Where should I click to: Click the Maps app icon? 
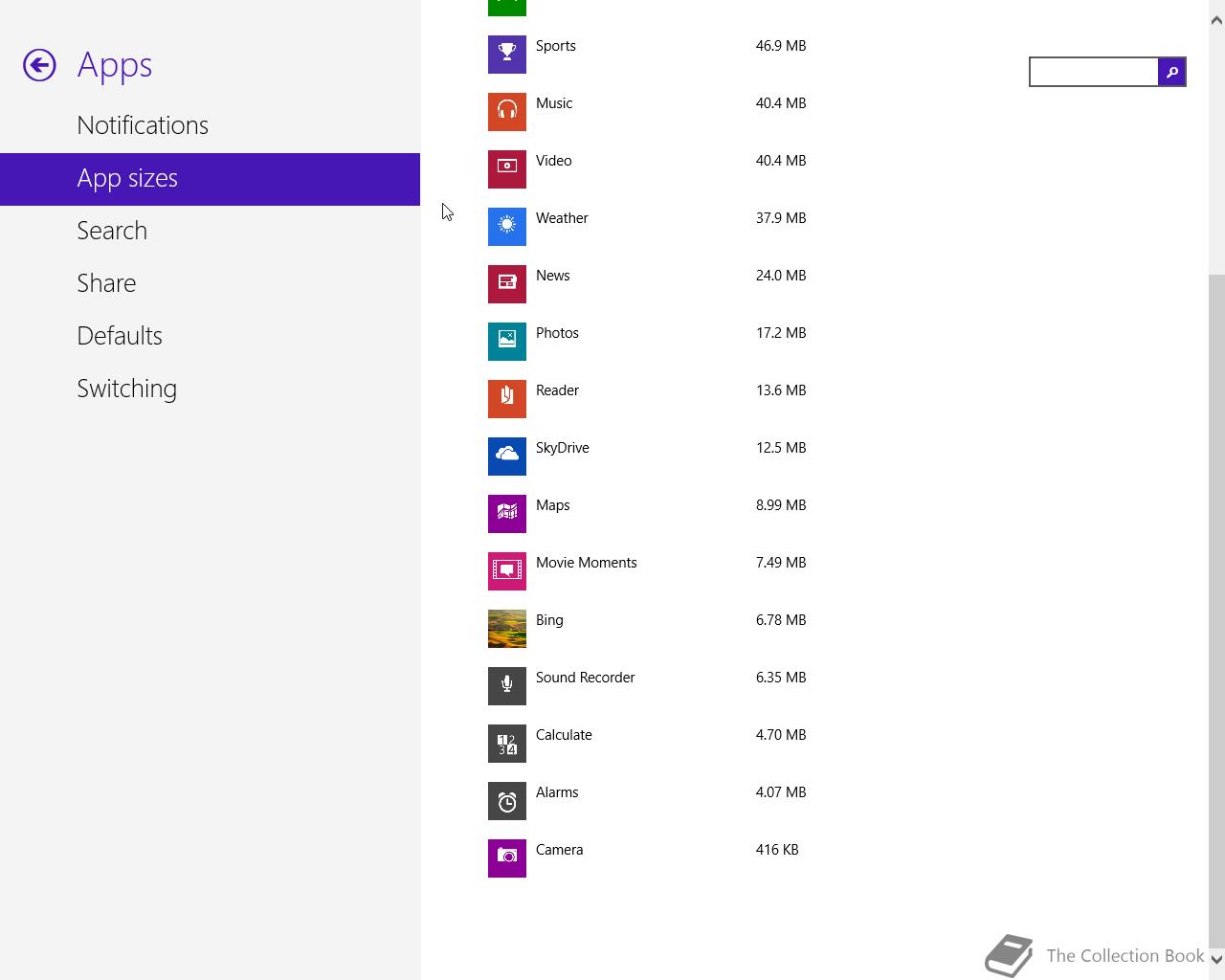(507, 514)
